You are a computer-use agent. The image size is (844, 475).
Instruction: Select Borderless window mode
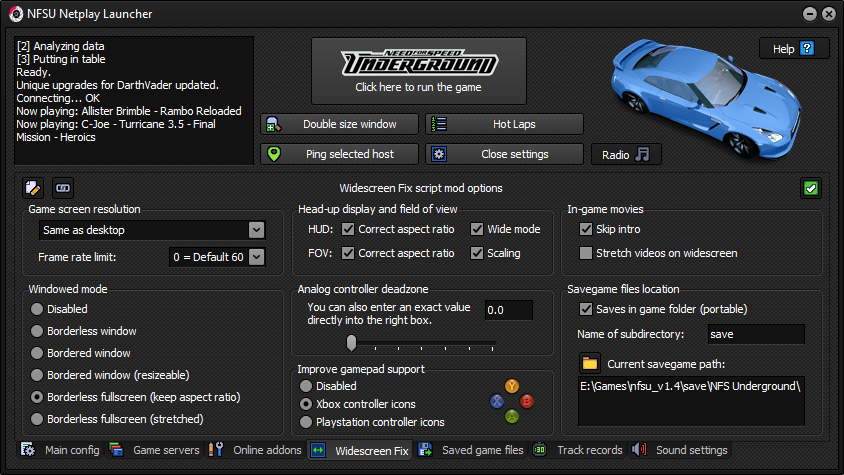click(37, 331)
